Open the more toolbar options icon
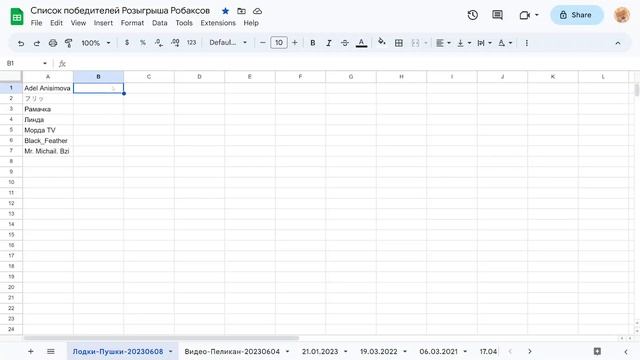 [527, 43]
